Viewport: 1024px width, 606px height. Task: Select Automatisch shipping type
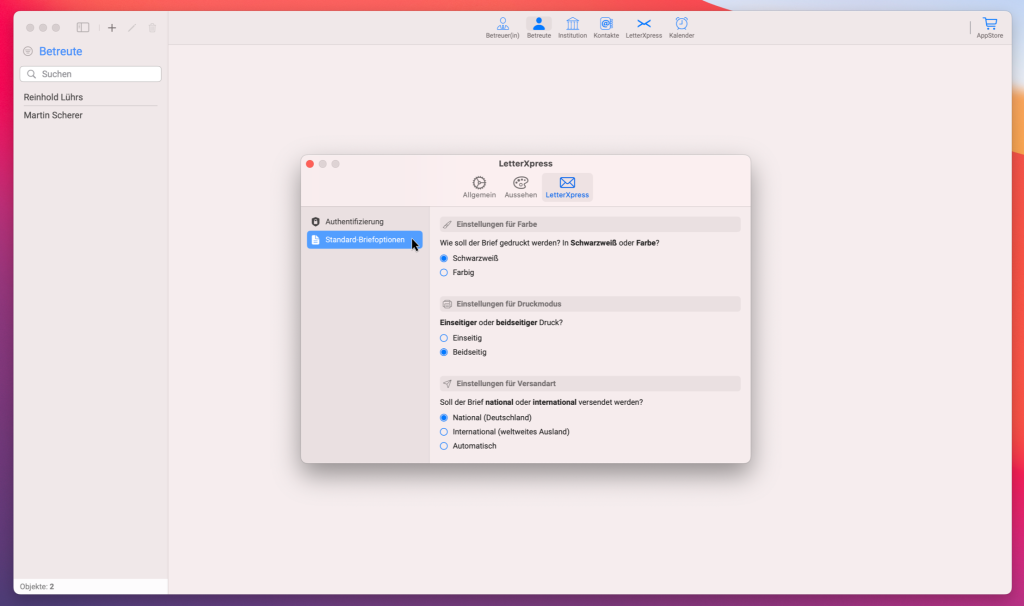(444, 447)
